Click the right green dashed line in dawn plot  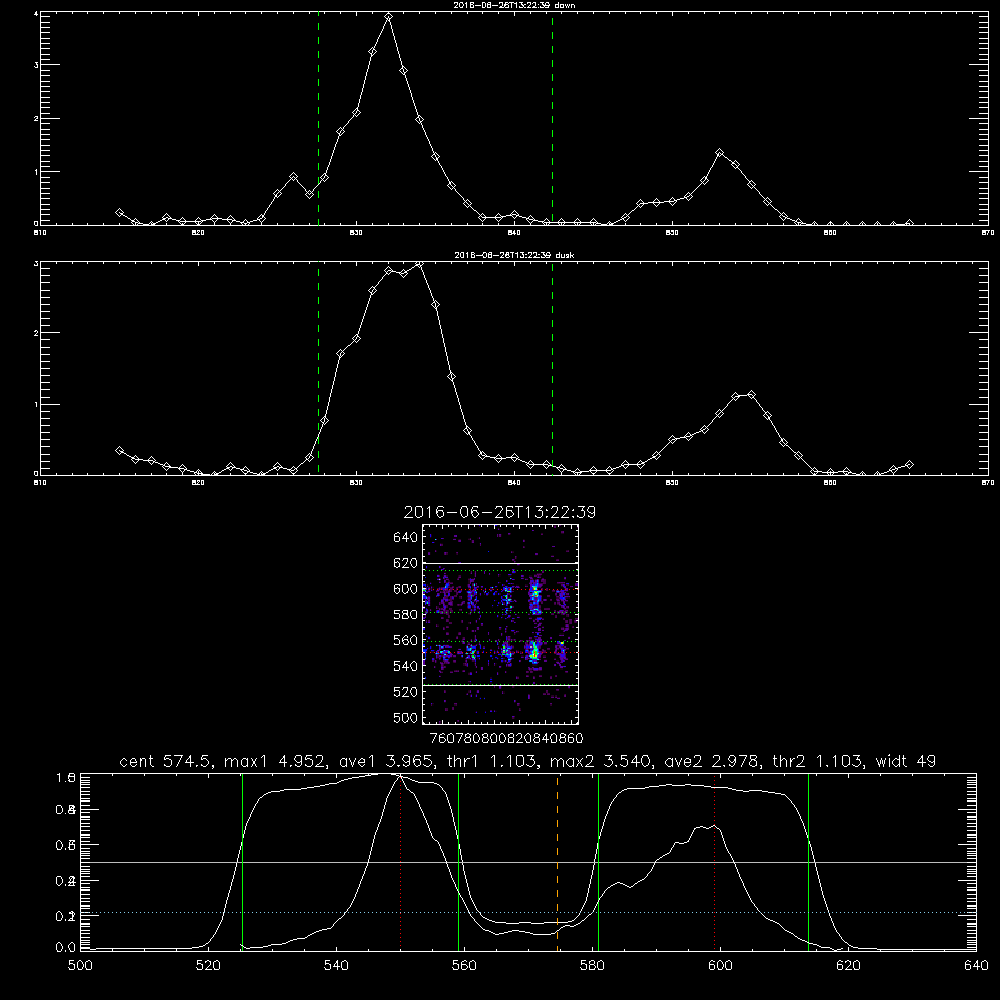[552, 118]
